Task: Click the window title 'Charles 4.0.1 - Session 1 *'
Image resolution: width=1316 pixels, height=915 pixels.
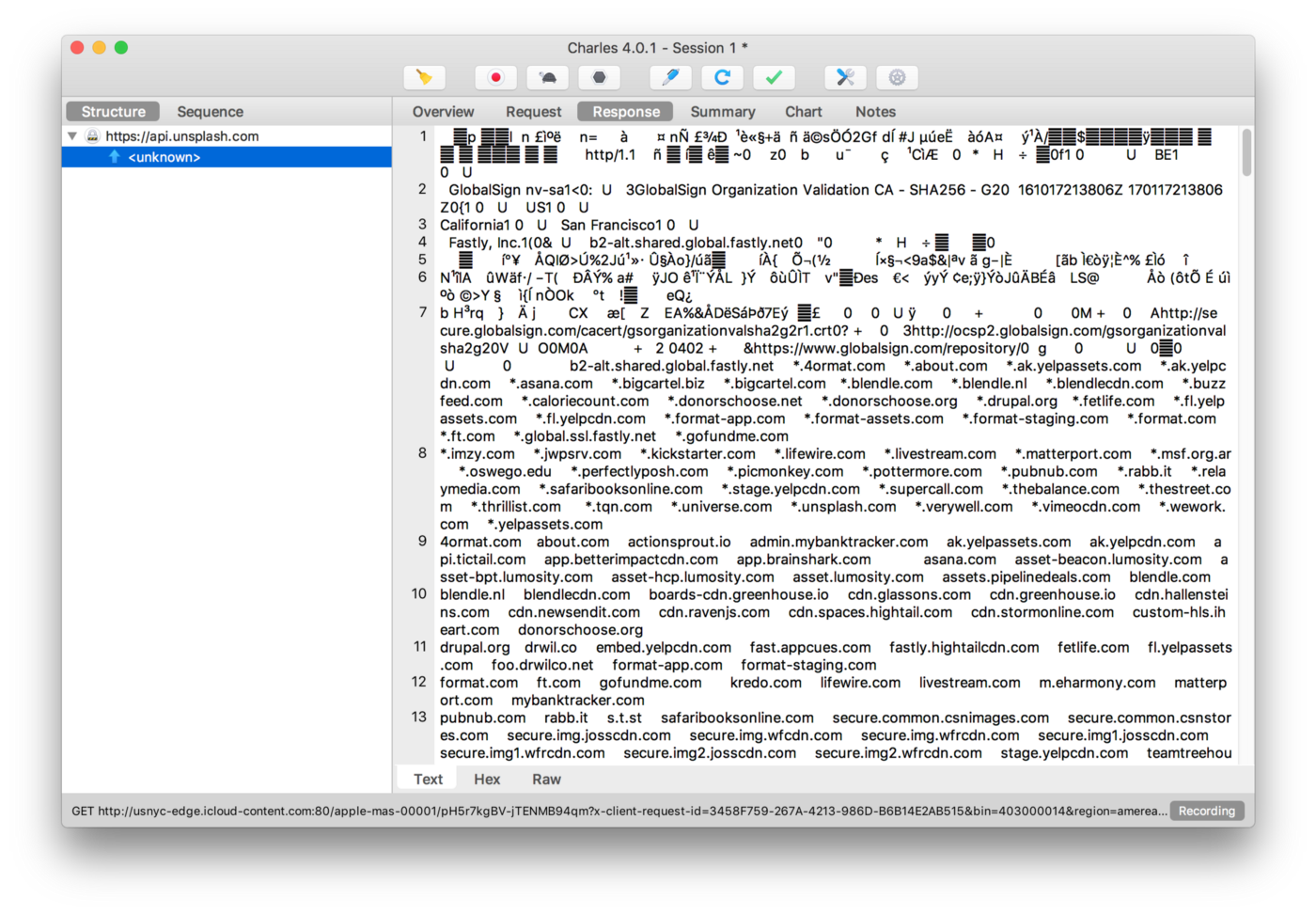Action: [657, 48]
